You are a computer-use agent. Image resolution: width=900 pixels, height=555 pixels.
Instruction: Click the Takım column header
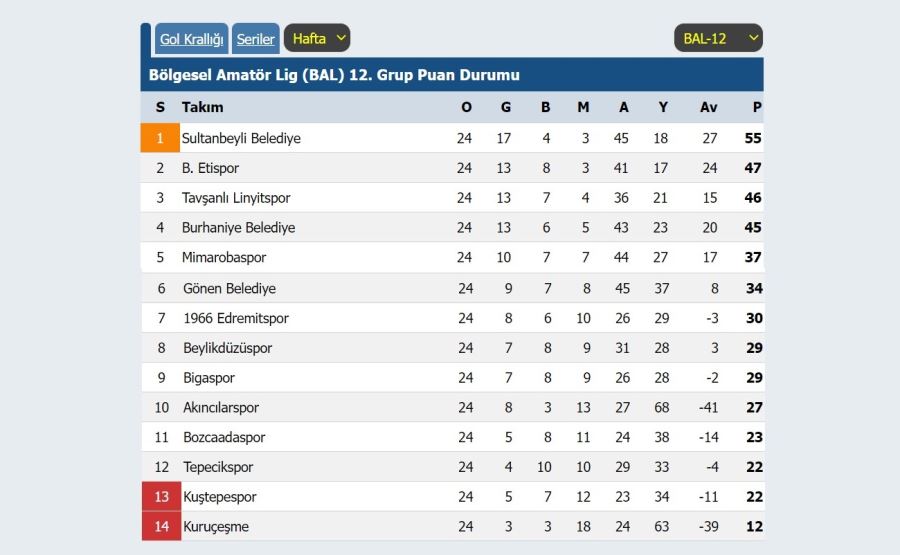pyautogui.click(x=203, y=107)
